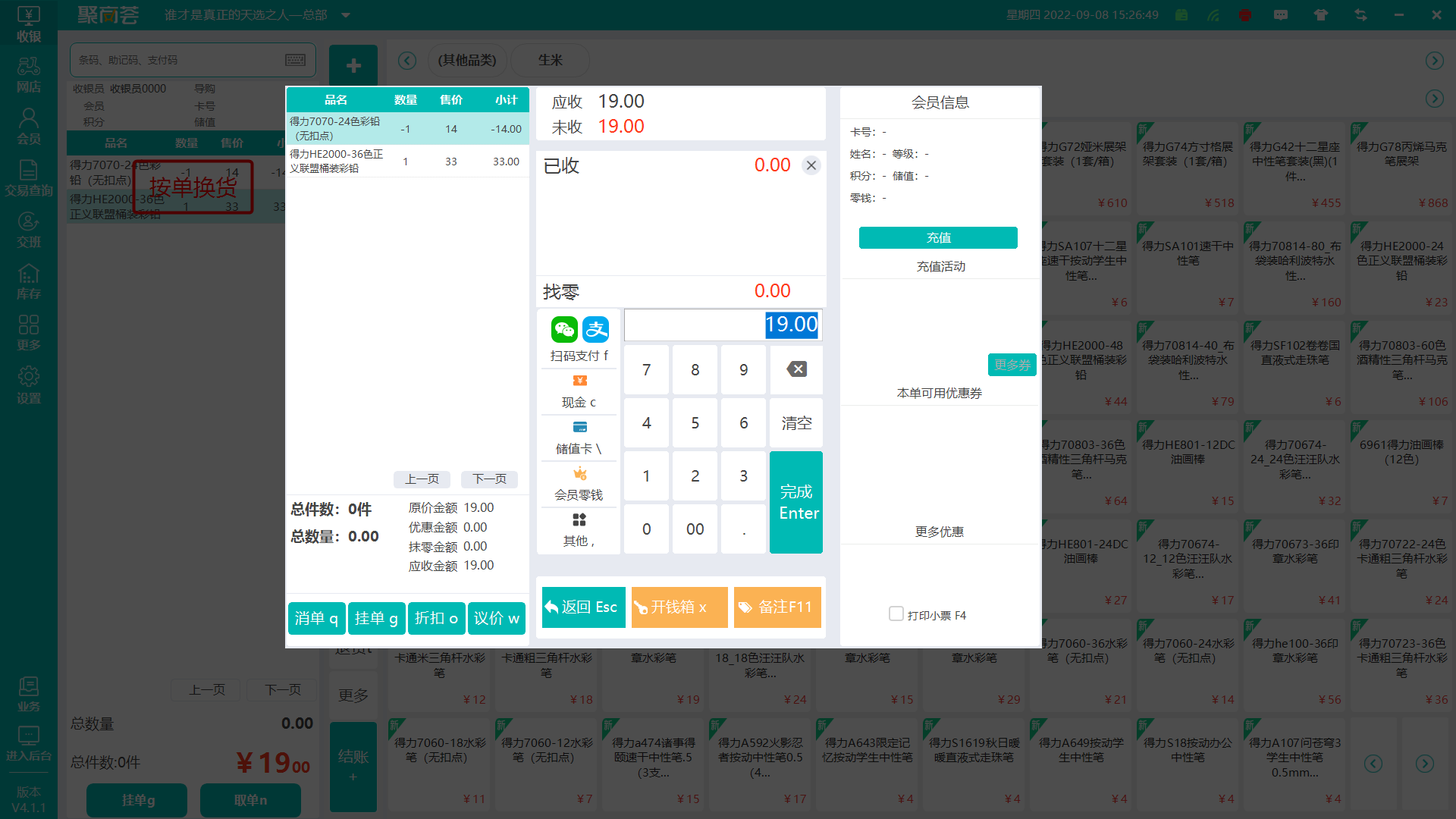Click 清空 clear key on keypad

796,422
